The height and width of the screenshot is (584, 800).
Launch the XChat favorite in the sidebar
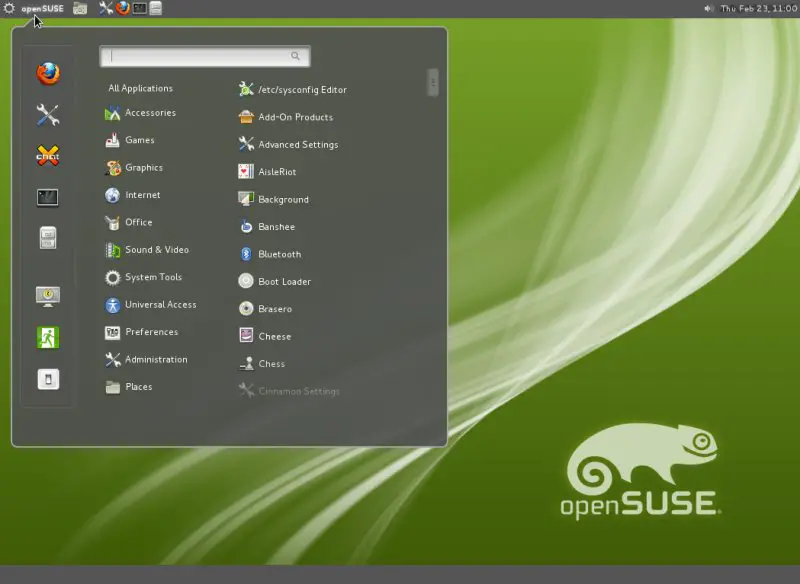pyautogui.click(x=48, y=156)
